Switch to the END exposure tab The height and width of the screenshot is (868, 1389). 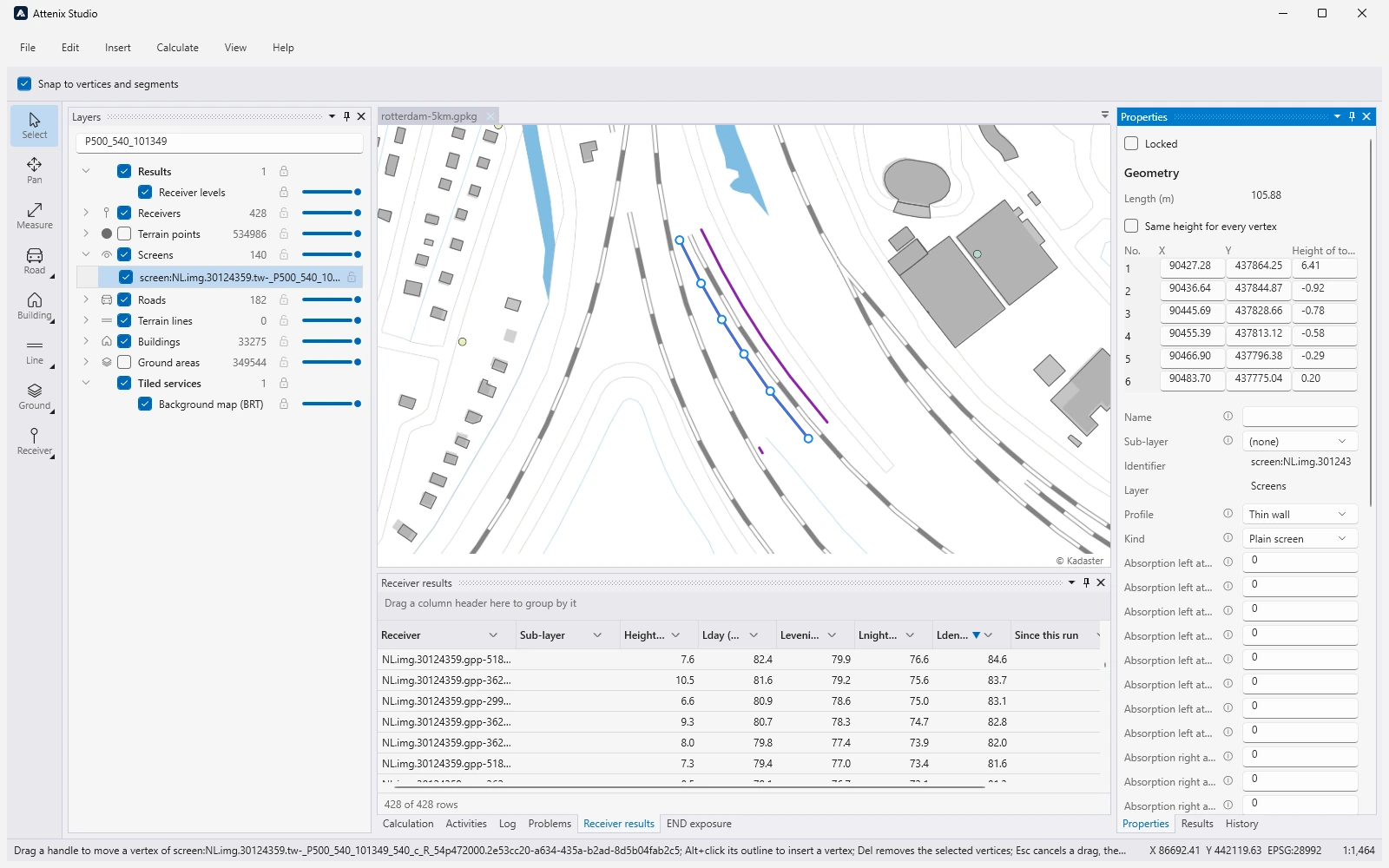(x=699, y=824)
